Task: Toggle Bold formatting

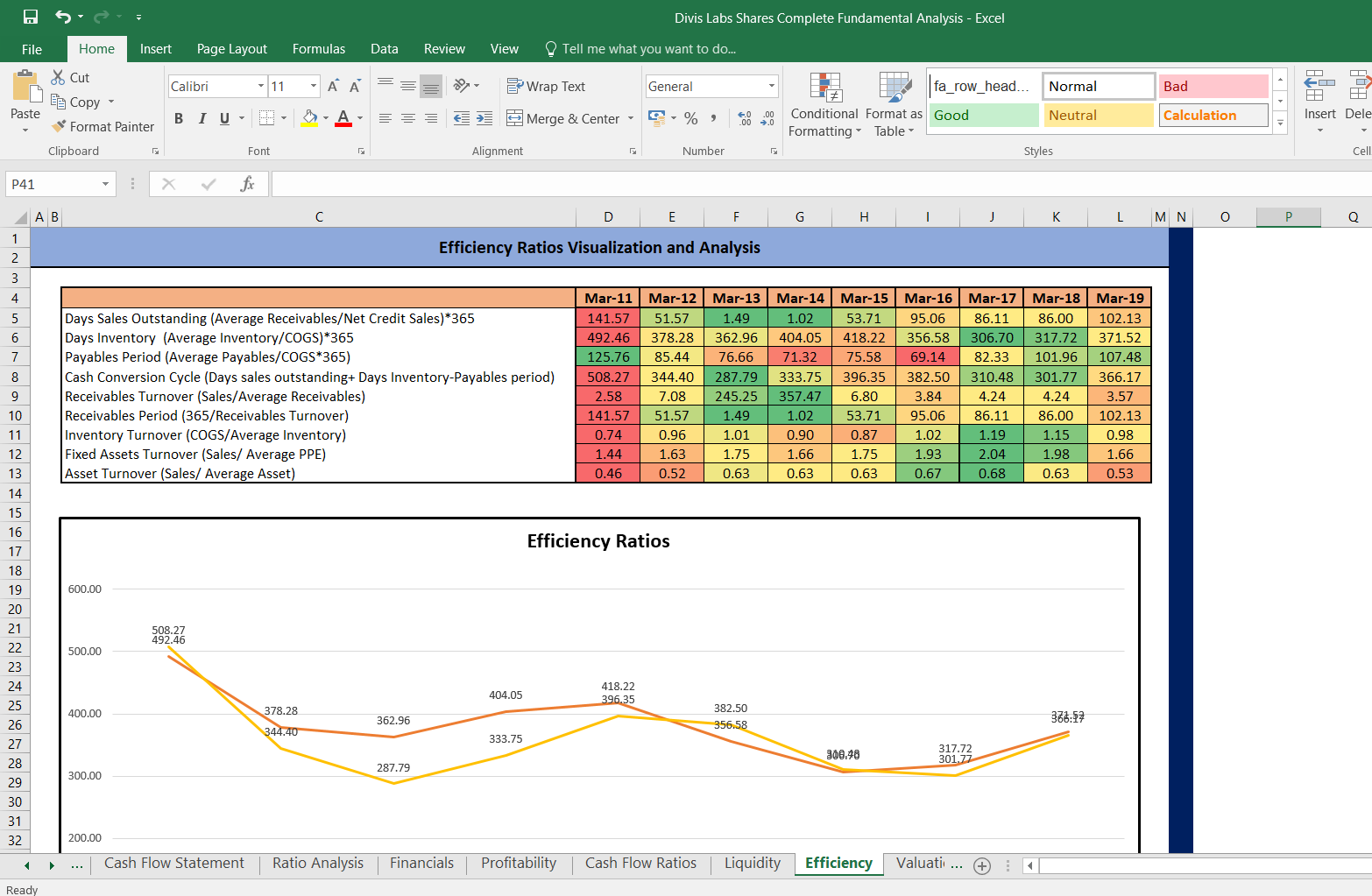Action: [x=179, y=118]
